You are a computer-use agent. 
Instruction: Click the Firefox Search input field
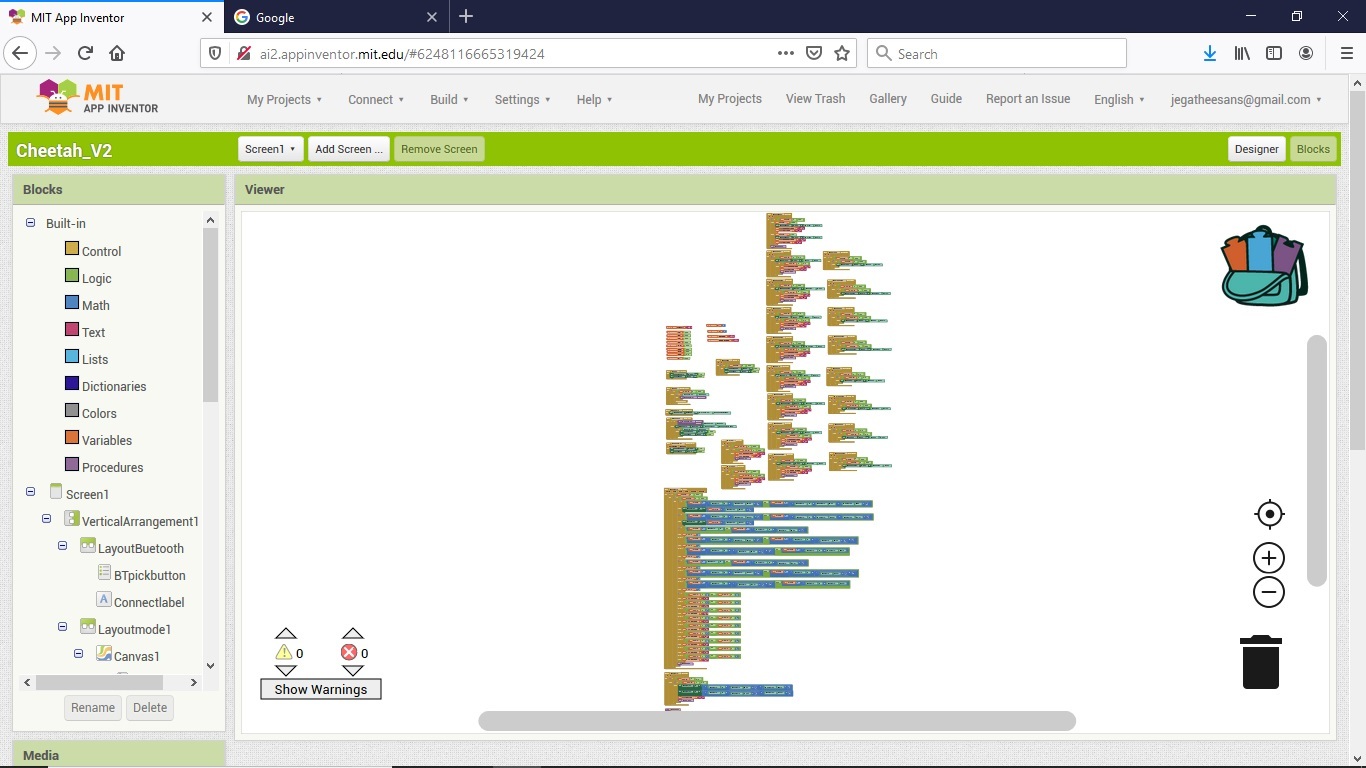997,53
